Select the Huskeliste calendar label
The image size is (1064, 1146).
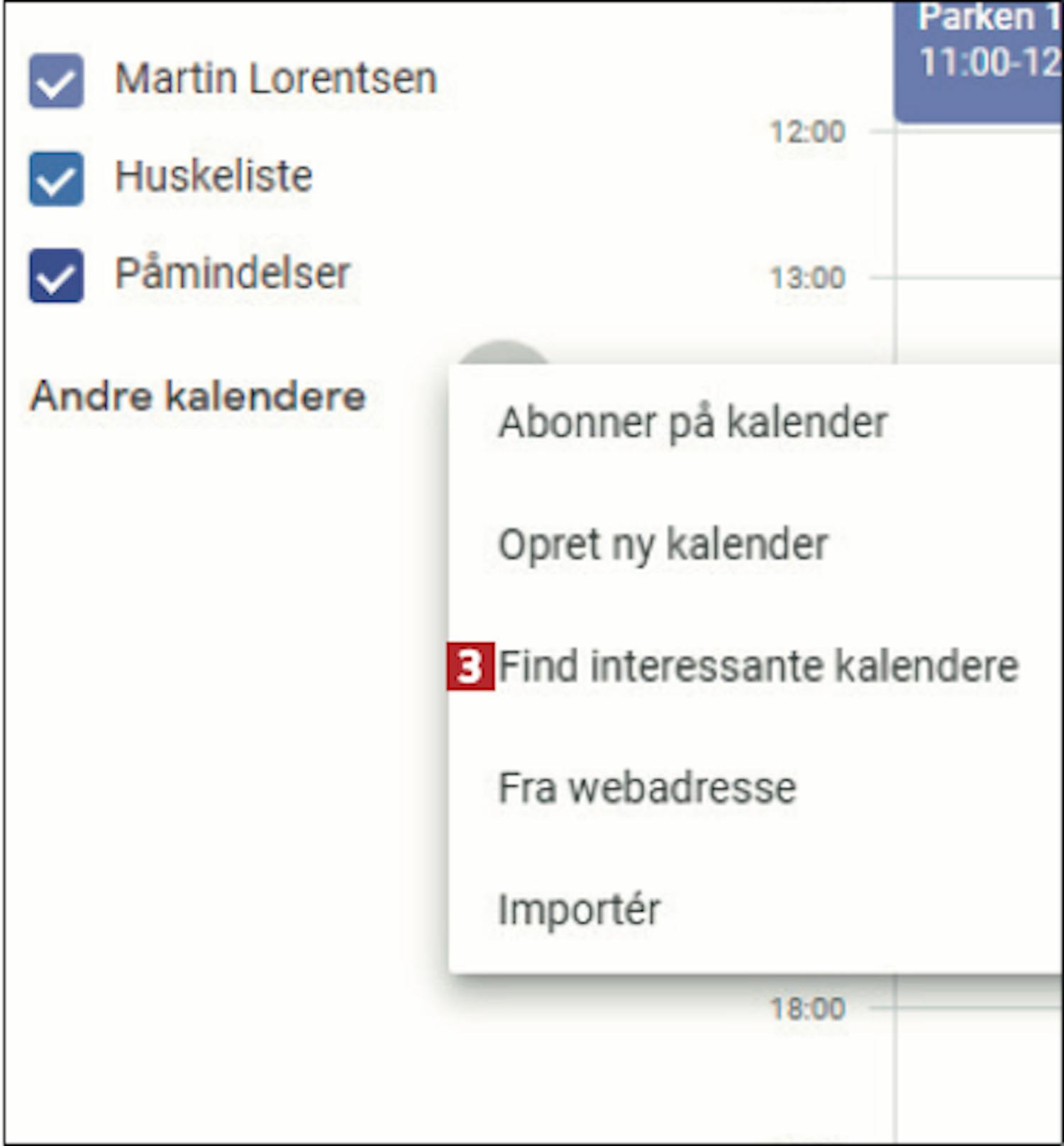coord(214,176)
